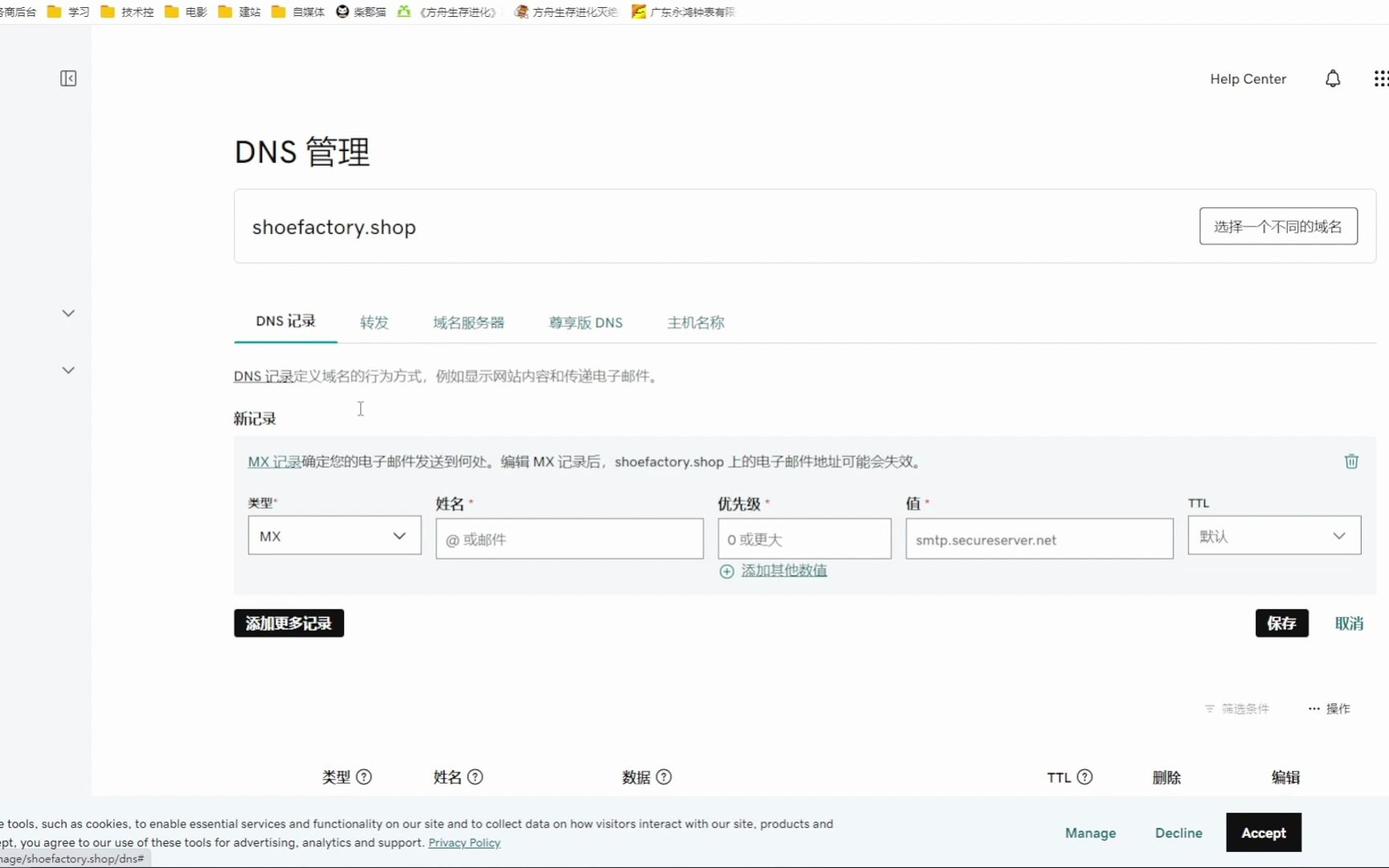Open the 操作 actions menu
This screenshot has width=1389, height=868.
[1330, 709]
